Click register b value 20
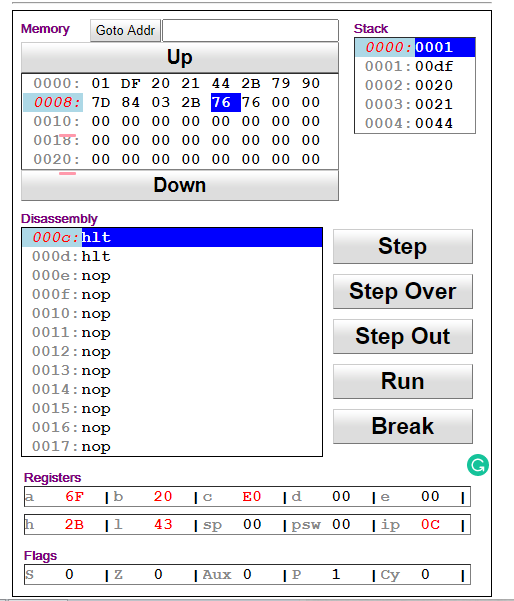 (x=163, y=497)
